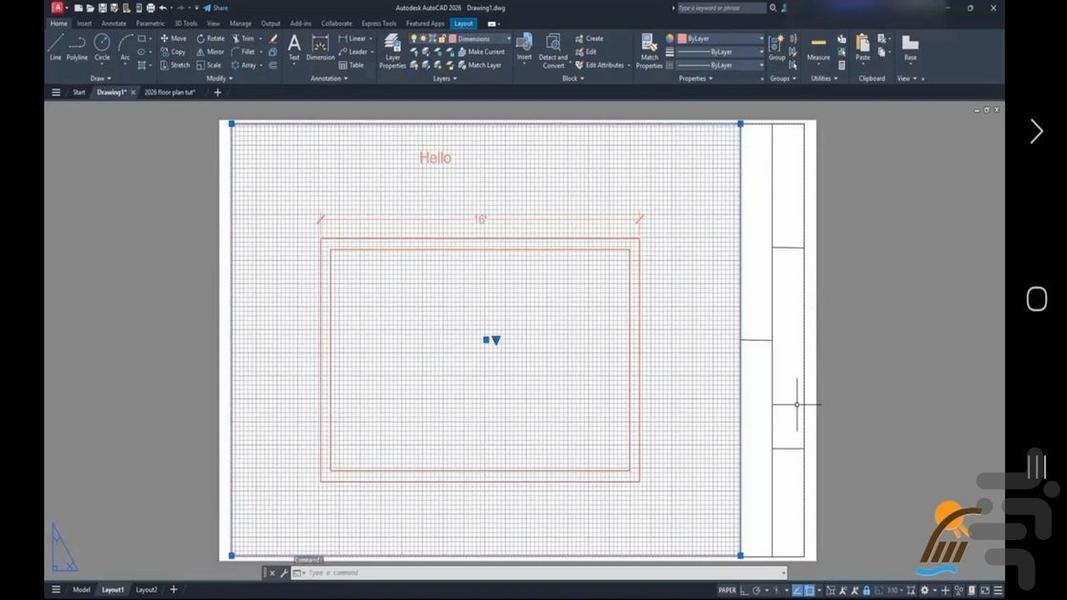Activate the Text annotation tool
Image resolution: width=1067 pixels, height=600 pixels.
294,46
